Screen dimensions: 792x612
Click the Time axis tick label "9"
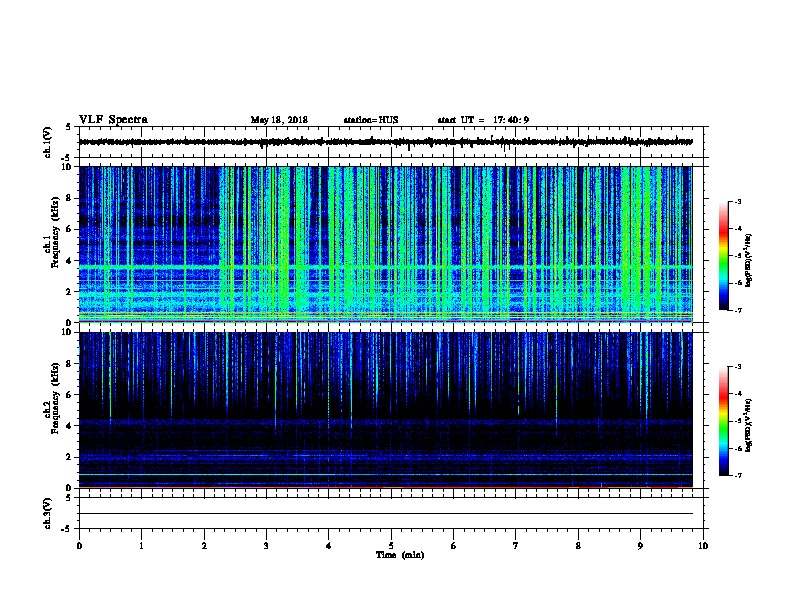pyautogui.click(x=640, y=546)
